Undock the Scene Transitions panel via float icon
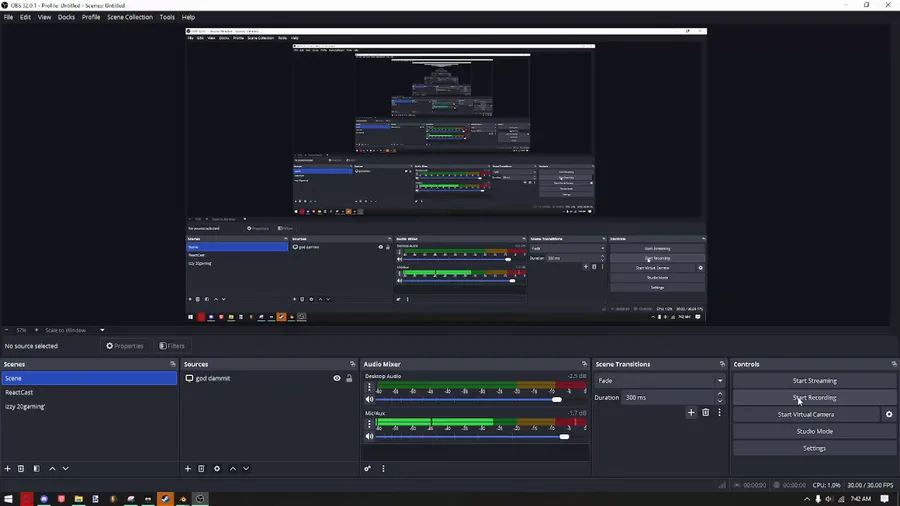Viewport: 900px width, 506px height. click(722, 364)
